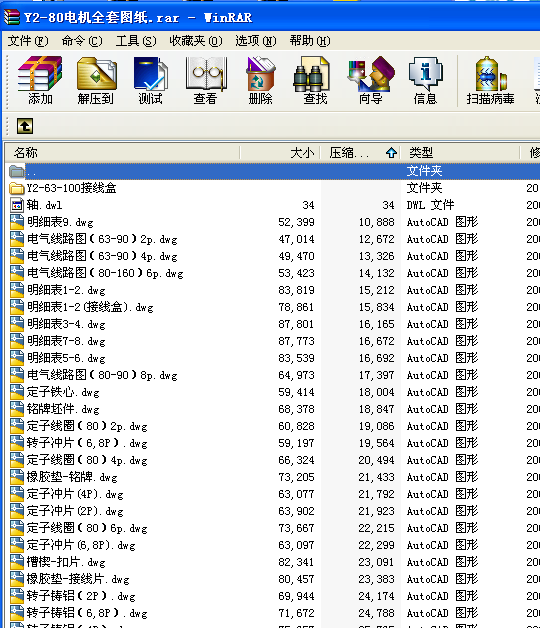This screenshot has height=628, width=540.
Task: Click the 删除 (Delete) toolbar icon
Action: (x=260, y=81)
